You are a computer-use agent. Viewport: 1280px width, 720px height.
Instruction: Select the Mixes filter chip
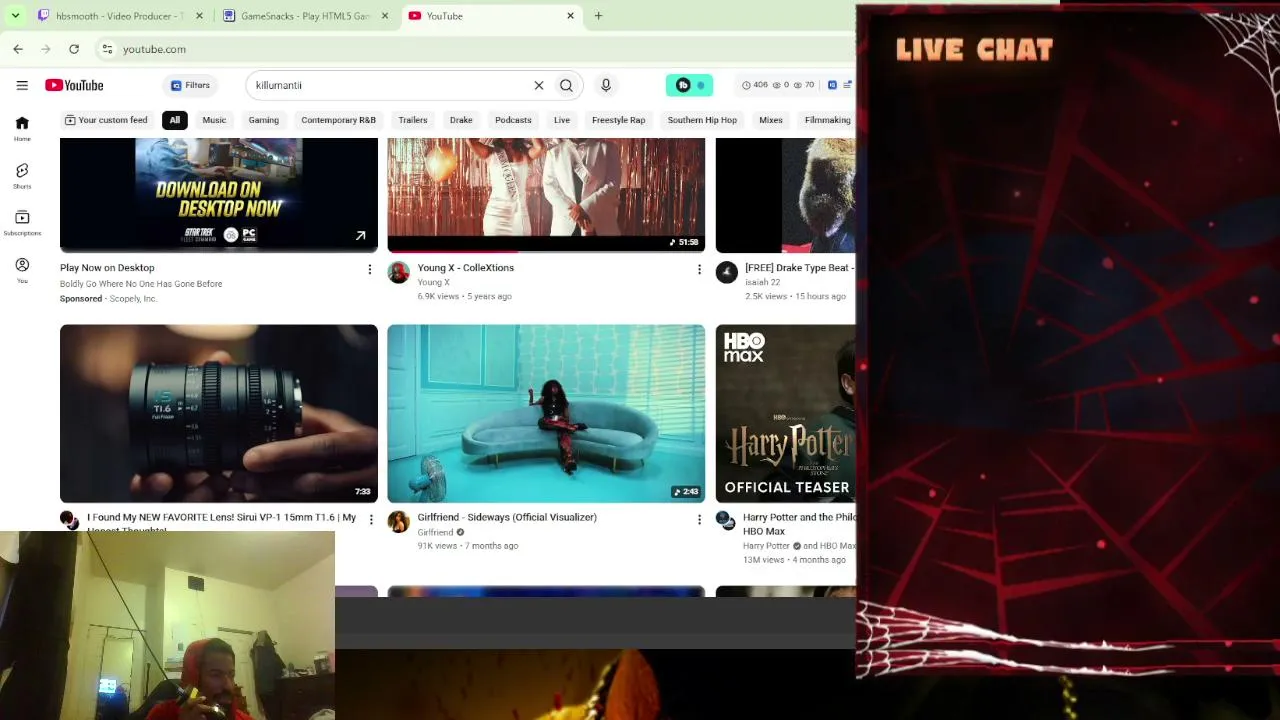tap(771, 120)
